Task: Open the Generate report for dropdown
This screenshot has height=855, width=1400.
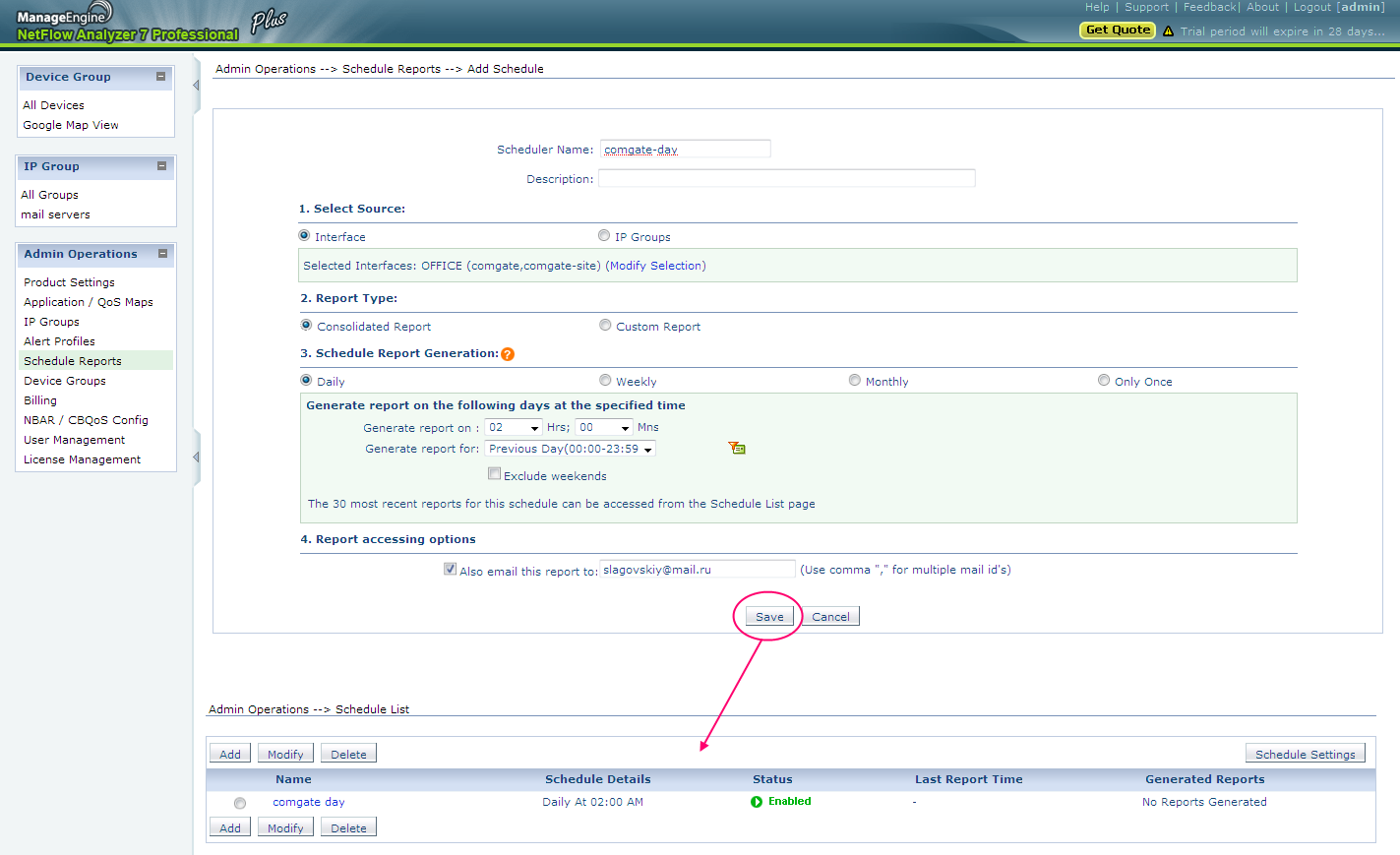Action: 571,449
